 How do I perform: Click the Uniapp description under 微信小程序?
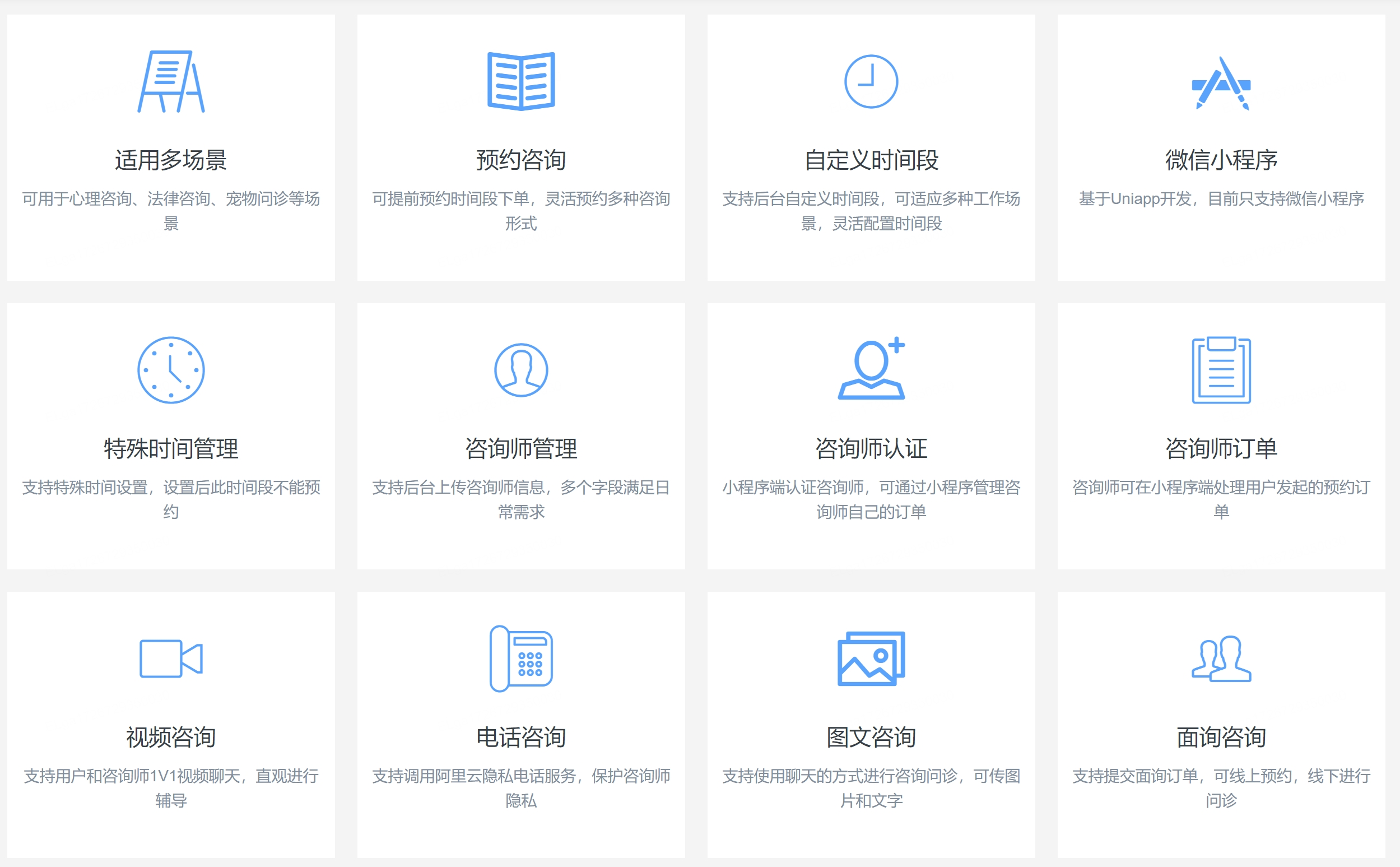(x=1221, y=199)
